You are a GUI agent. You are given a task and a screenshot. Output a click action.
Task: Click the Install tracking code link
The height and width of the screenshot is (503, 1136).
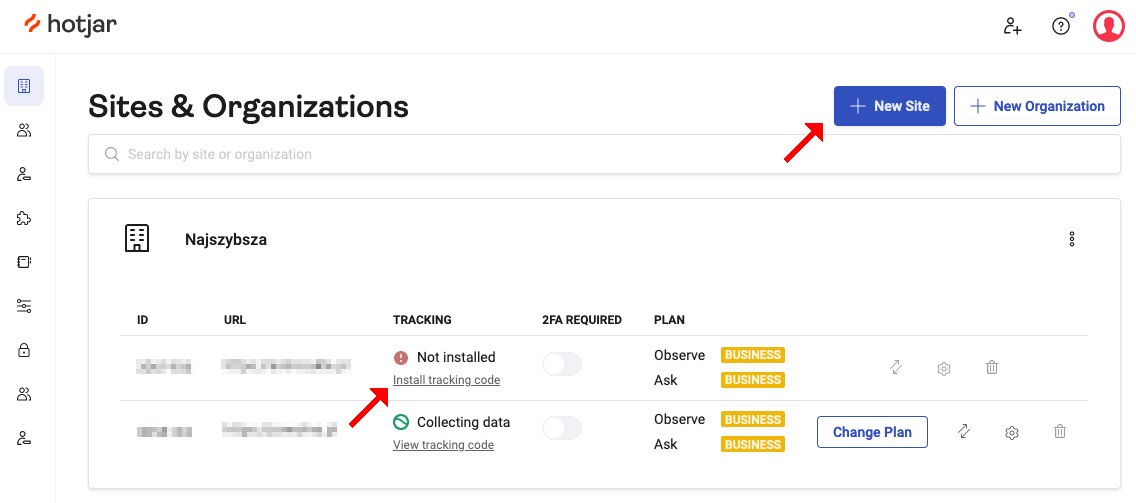[446, 380]
